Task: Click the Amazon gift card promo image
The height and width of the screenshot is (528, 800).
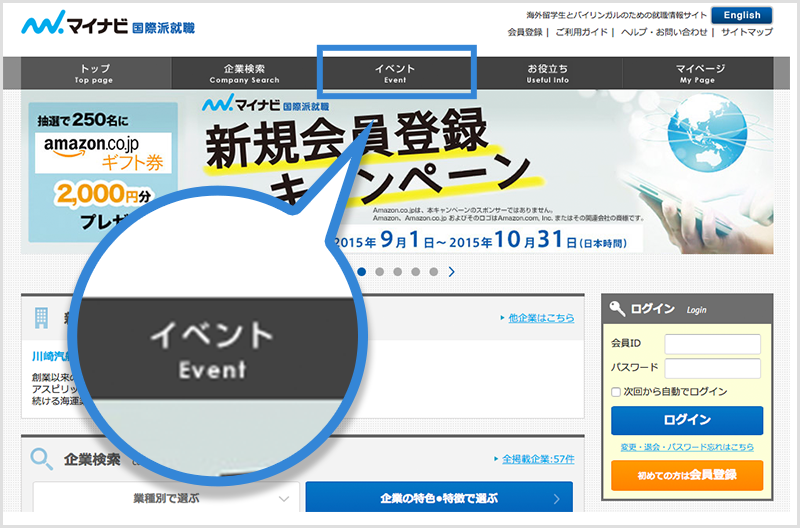Action: (104, 172)
